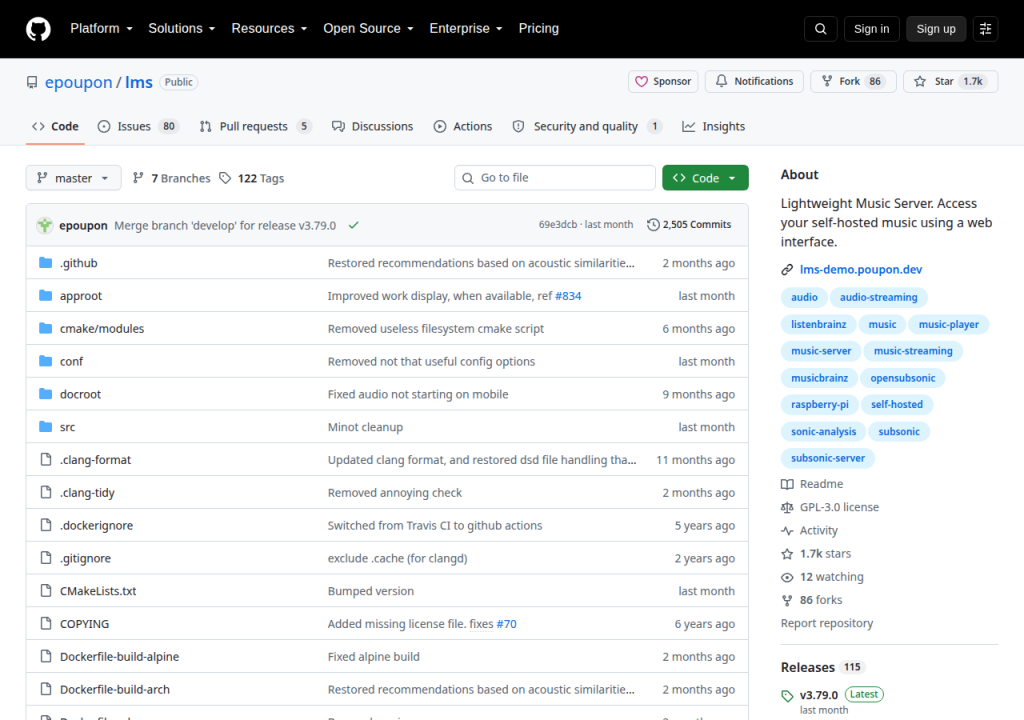The width and height of the screenshot is (1024, 720).
Task: Click the commit history clock icon
Action: click(653, 225)
